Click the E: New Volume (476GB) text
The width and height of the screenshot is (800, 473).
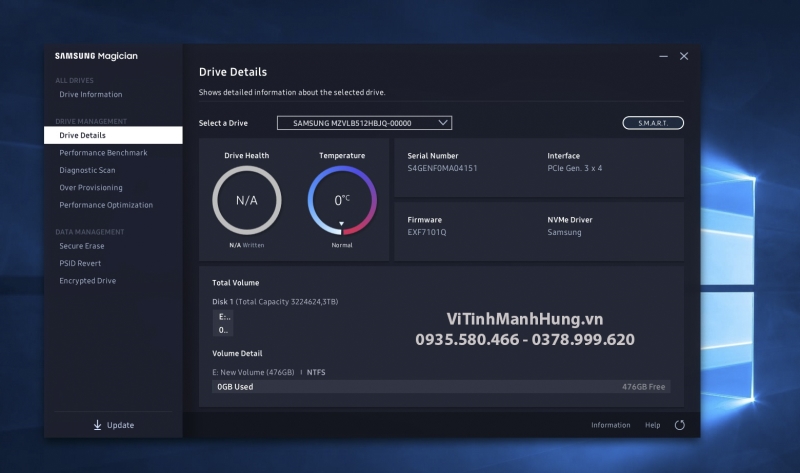[253, 372]
